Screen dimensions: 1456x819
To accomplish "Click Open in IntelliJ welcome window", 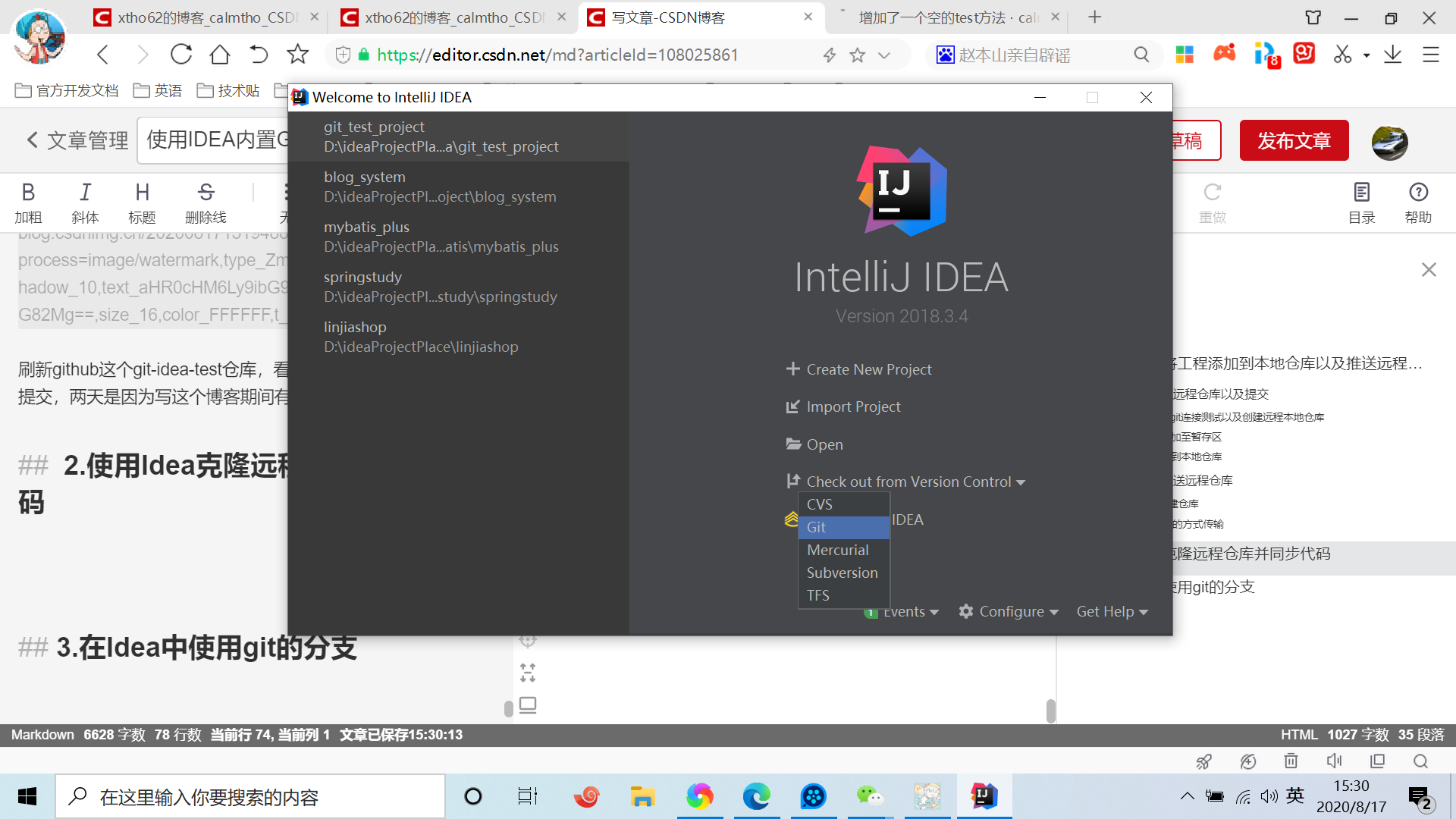I will coord(814,444).
